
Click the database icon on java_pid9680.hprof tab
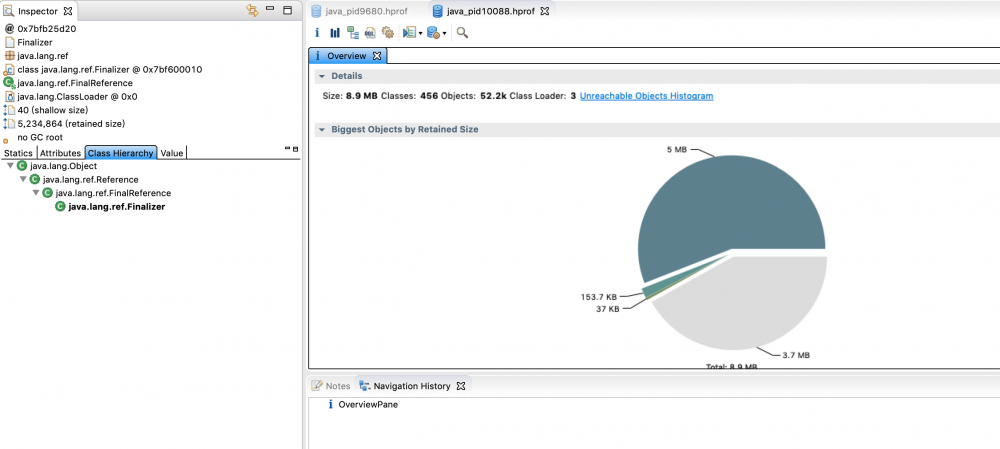point(315,11)
